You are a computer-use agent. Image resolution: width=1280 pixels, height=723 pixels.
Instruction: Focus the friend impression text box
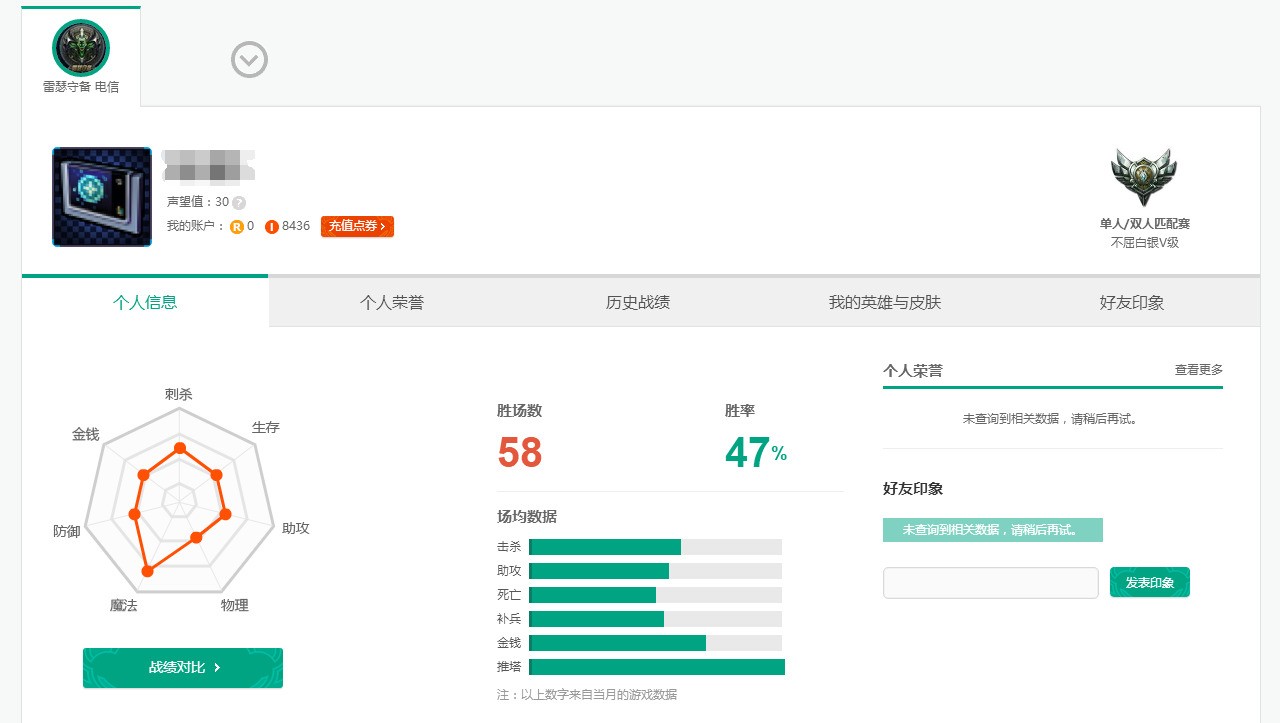click(991, 583)
